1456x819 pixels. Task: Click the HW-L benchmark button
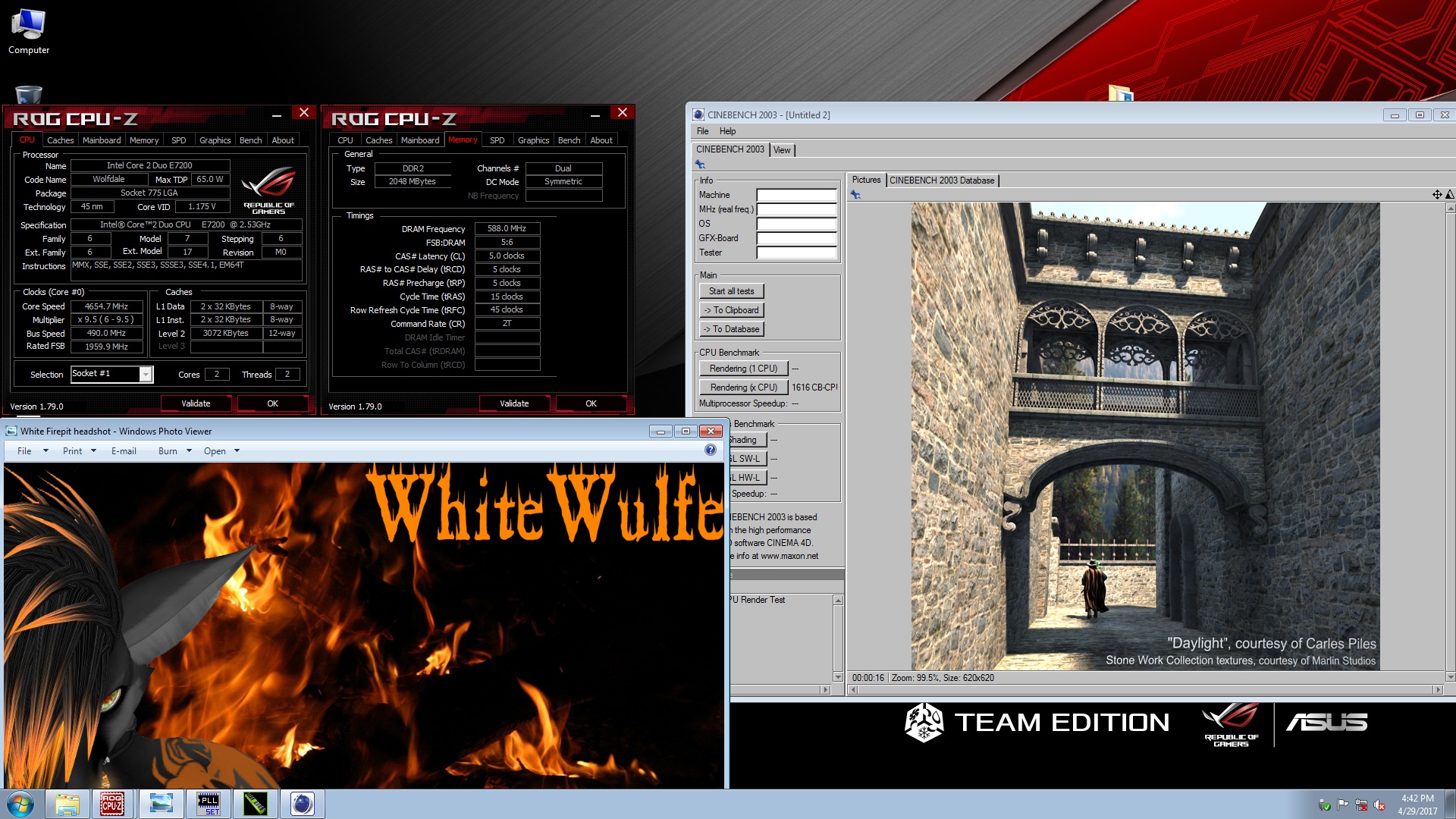coord(748,478)
